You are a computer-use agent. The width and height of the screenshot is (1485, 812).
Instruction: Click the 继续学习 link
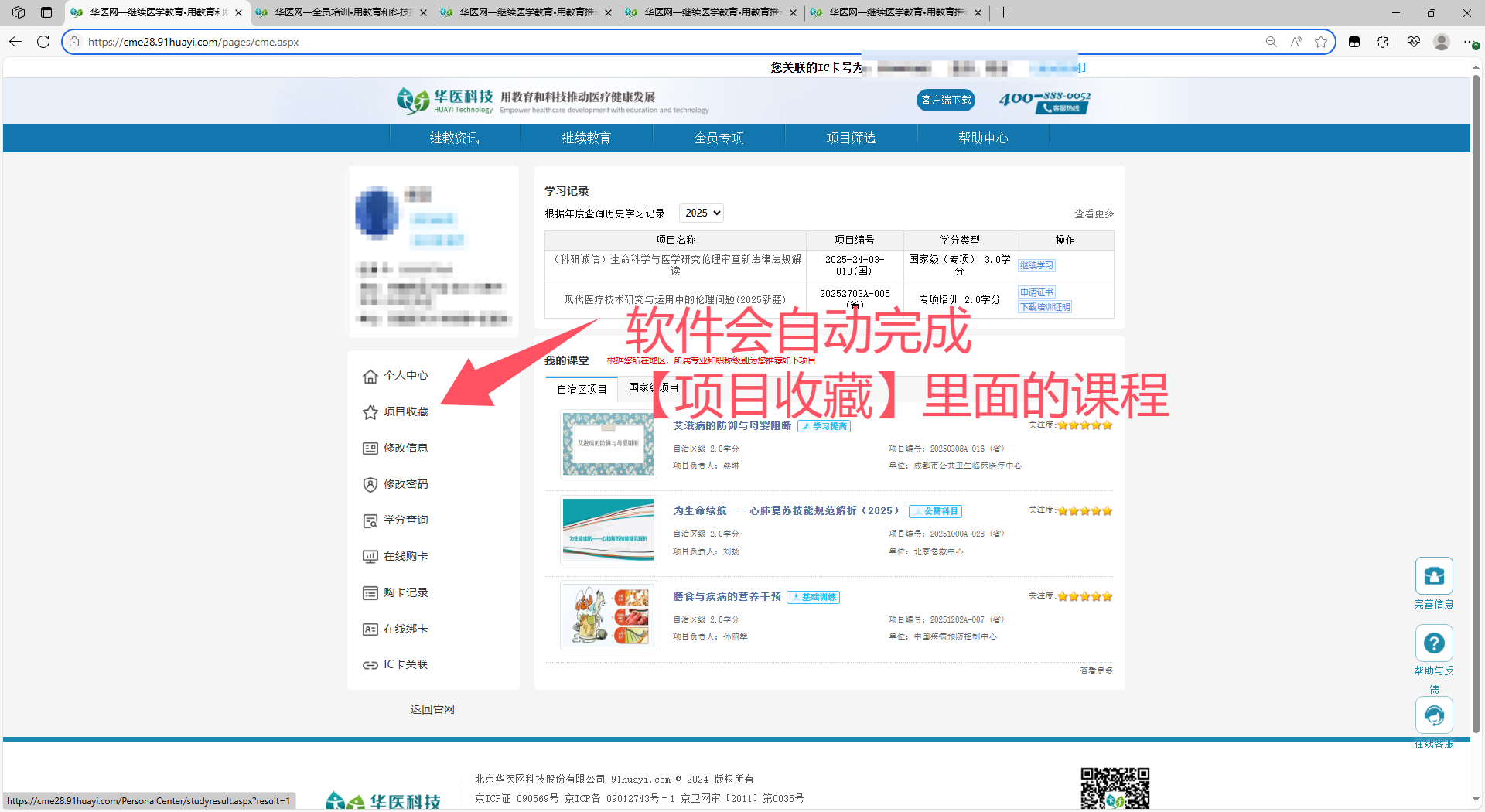pos(1036,265)
